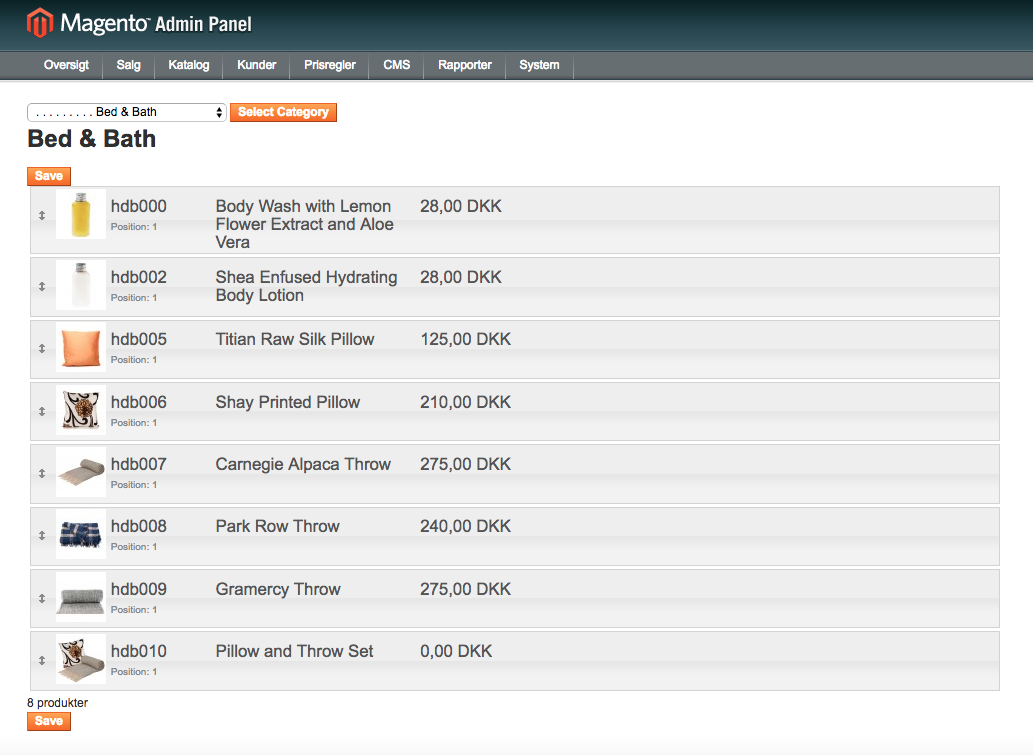The height and width of the screenshot is (755, 1033).
Task: Click the Body Wash product thumbnail
Action: pyautogui.click(x=81, y=215)
